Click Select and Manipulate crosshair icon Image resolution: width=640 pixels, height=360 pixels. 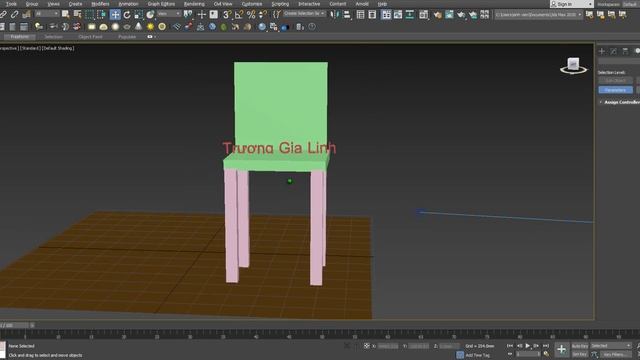click(201, 15)
